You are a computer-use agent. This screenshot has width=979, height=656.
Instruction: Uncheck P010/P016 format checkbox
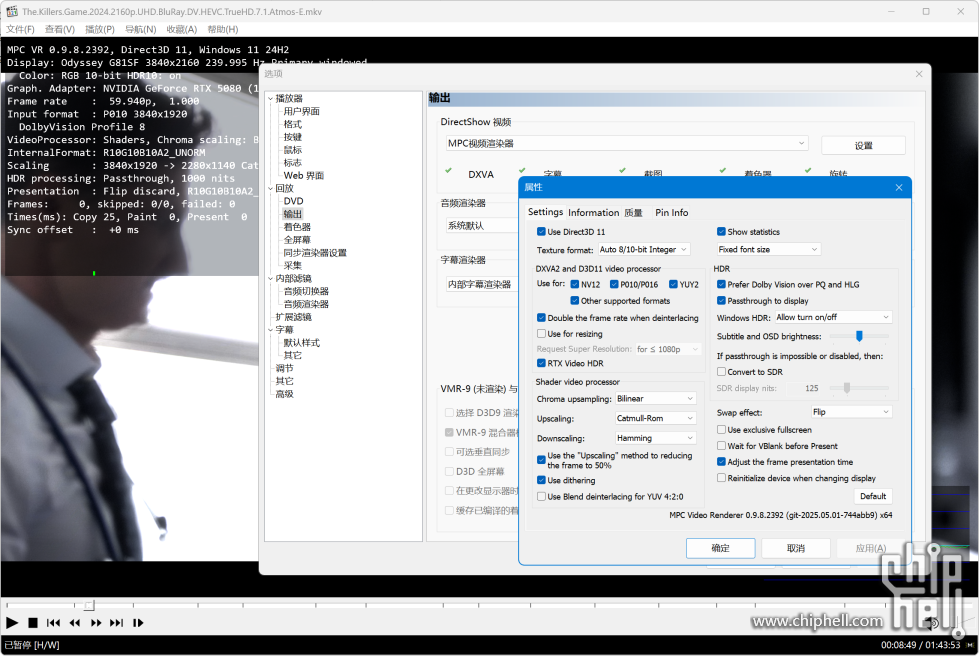(x=614, y=284)
